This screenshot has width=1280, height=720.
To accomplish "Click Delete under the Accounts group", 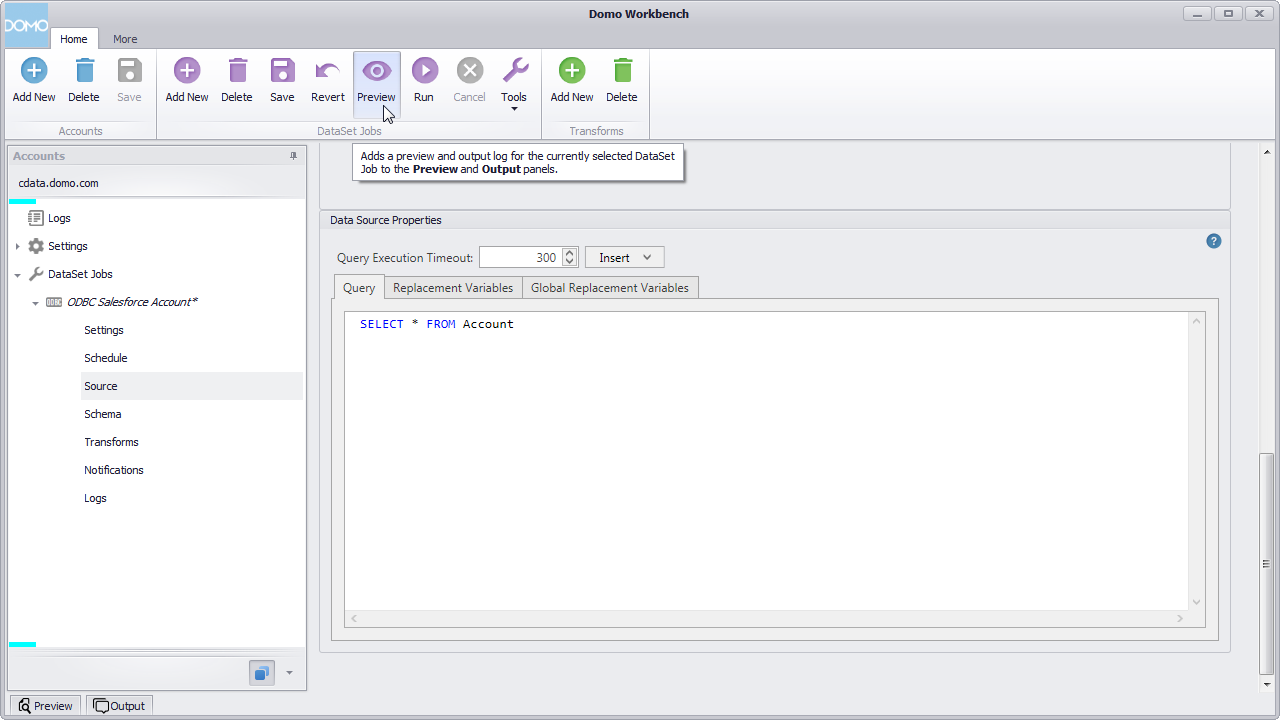I will click(84, 70).
